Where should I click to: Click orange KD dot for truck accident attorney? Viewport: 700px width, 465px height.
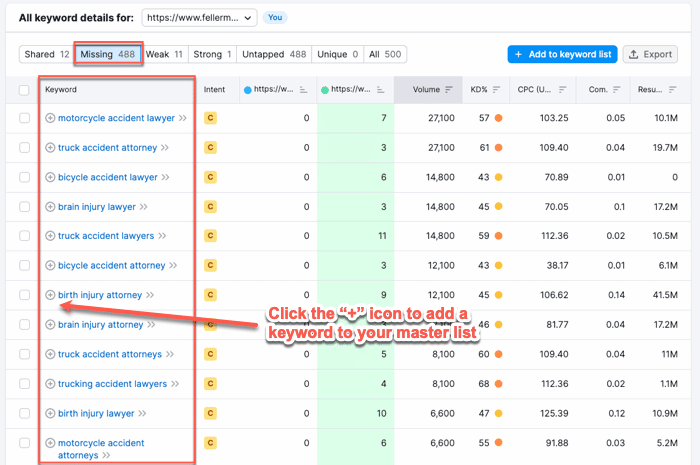point(497,148)
